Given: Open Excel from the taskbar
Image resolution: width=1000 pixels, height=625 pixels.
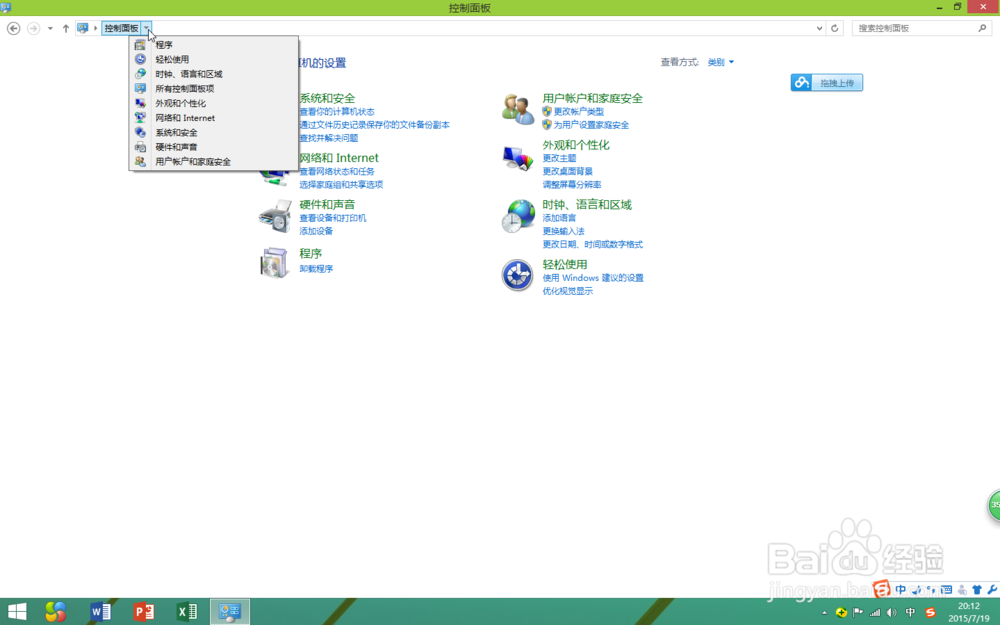Looking at the screenshot, I should pos(186,611).
